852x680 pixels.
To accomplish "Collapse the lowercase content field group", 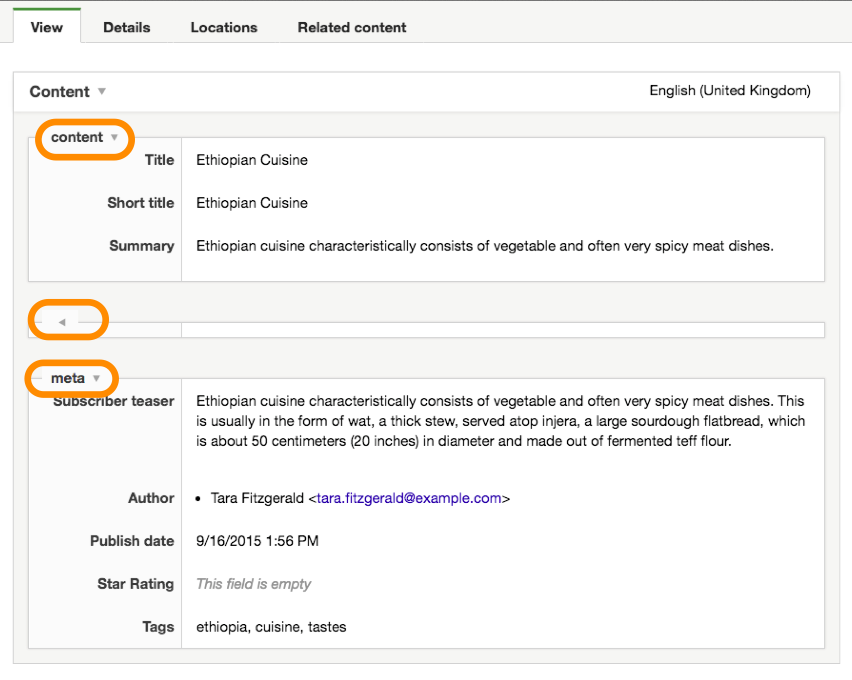I will click(x=114, y=137).
